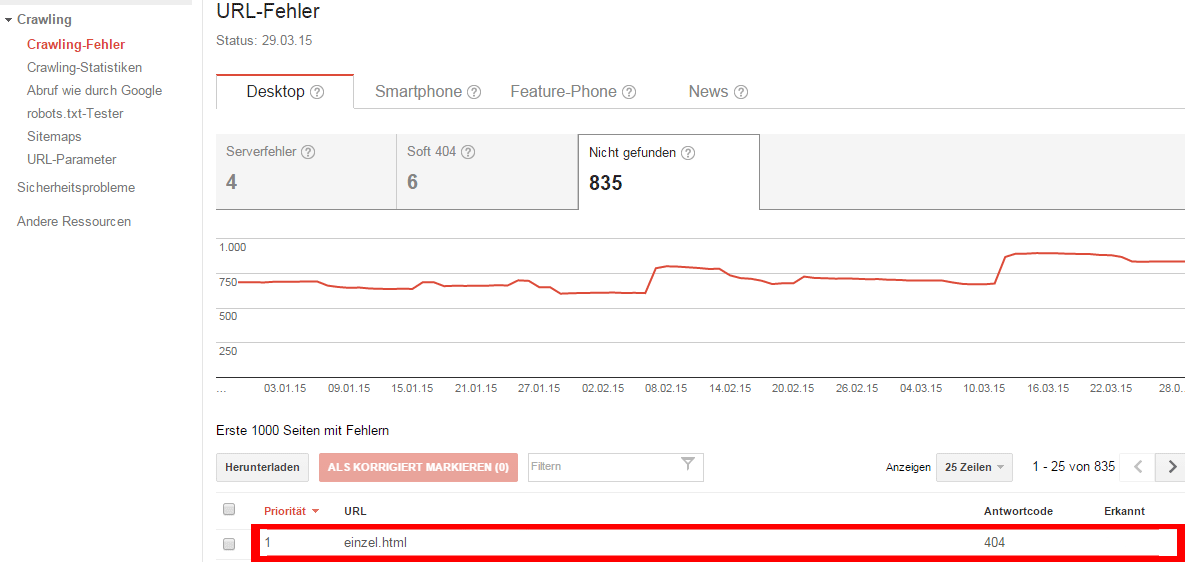Screen dimensions: 1185x562
Task: Open Abruf wie durch Google
Action: [x=94, y=91]
